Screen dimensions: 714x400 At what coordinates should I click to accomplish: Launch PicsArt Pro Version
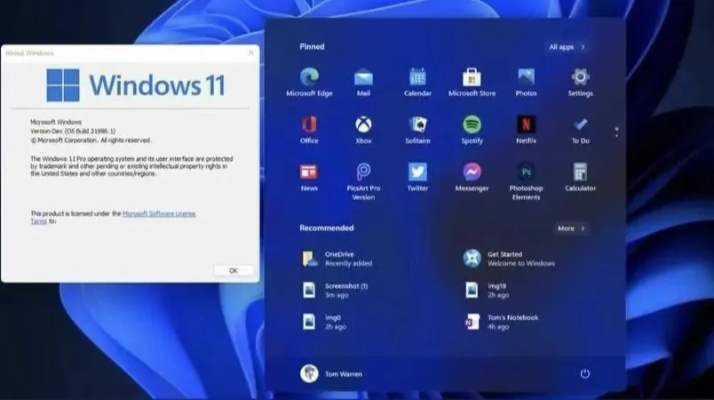[x=363, y=182]
